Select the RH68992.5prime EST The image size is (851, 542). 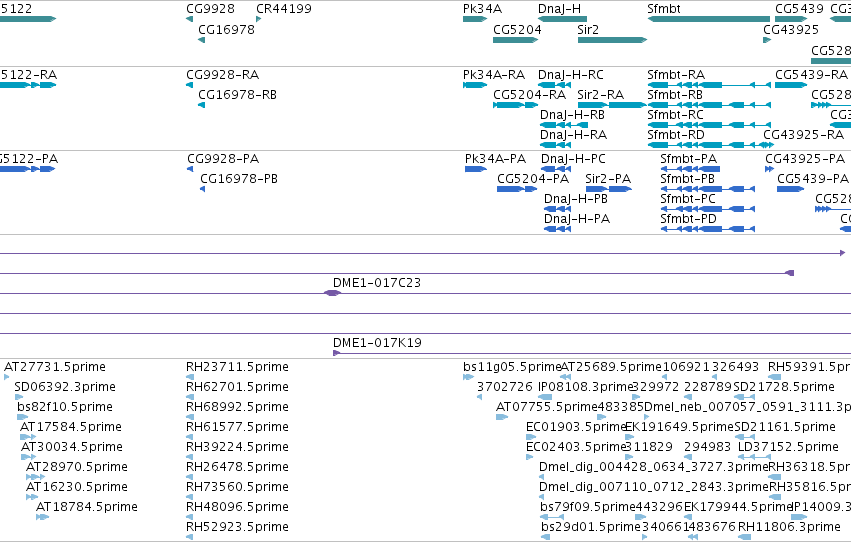tap(190, 417)
